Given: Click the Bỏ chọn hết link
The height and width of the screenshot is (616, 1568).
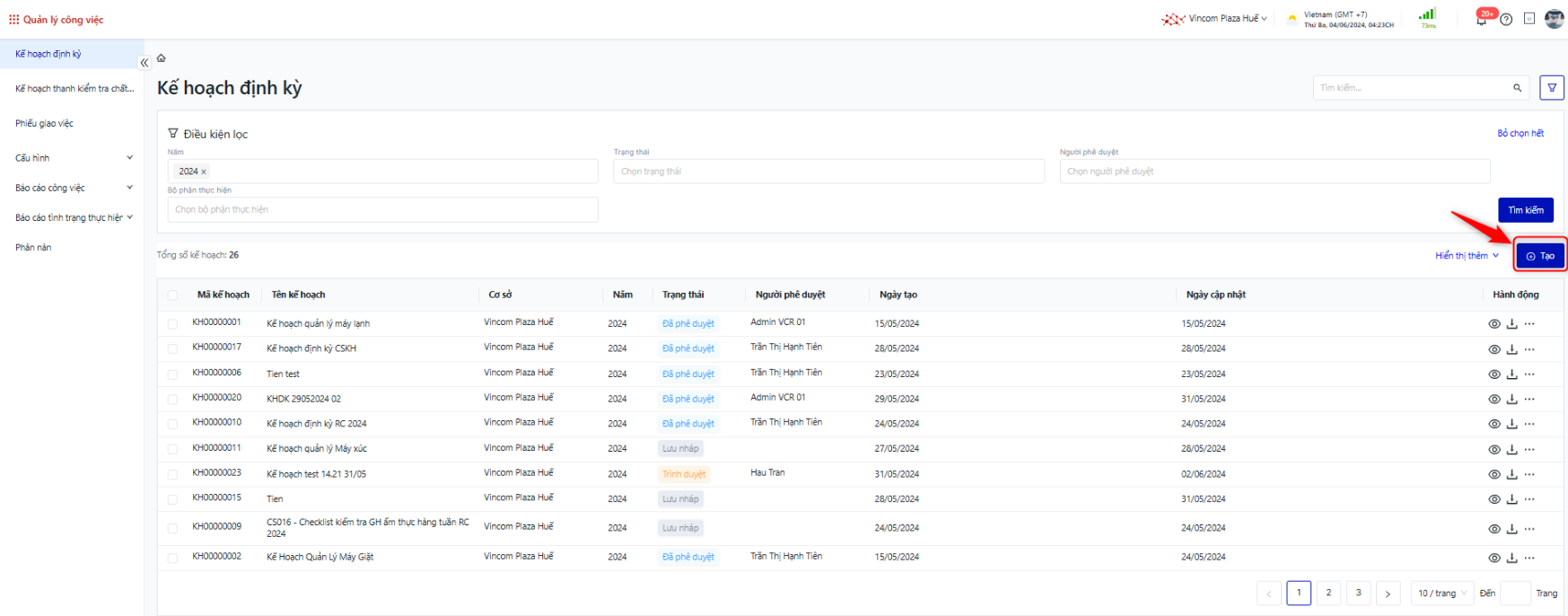Looking at the screenshot, I should (1520, 133).
